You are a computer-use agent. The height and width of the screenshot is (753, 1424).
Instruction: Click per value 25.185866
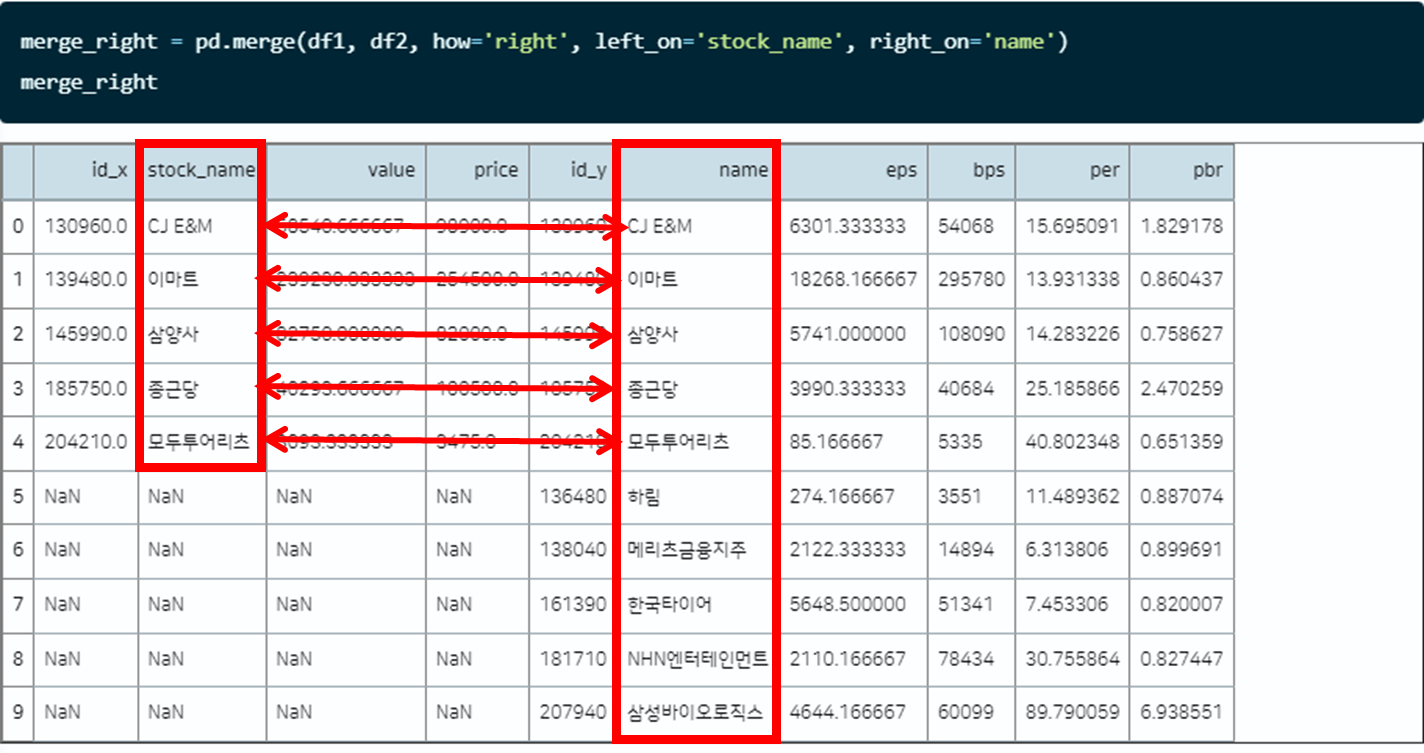(x=1073, y=388)
